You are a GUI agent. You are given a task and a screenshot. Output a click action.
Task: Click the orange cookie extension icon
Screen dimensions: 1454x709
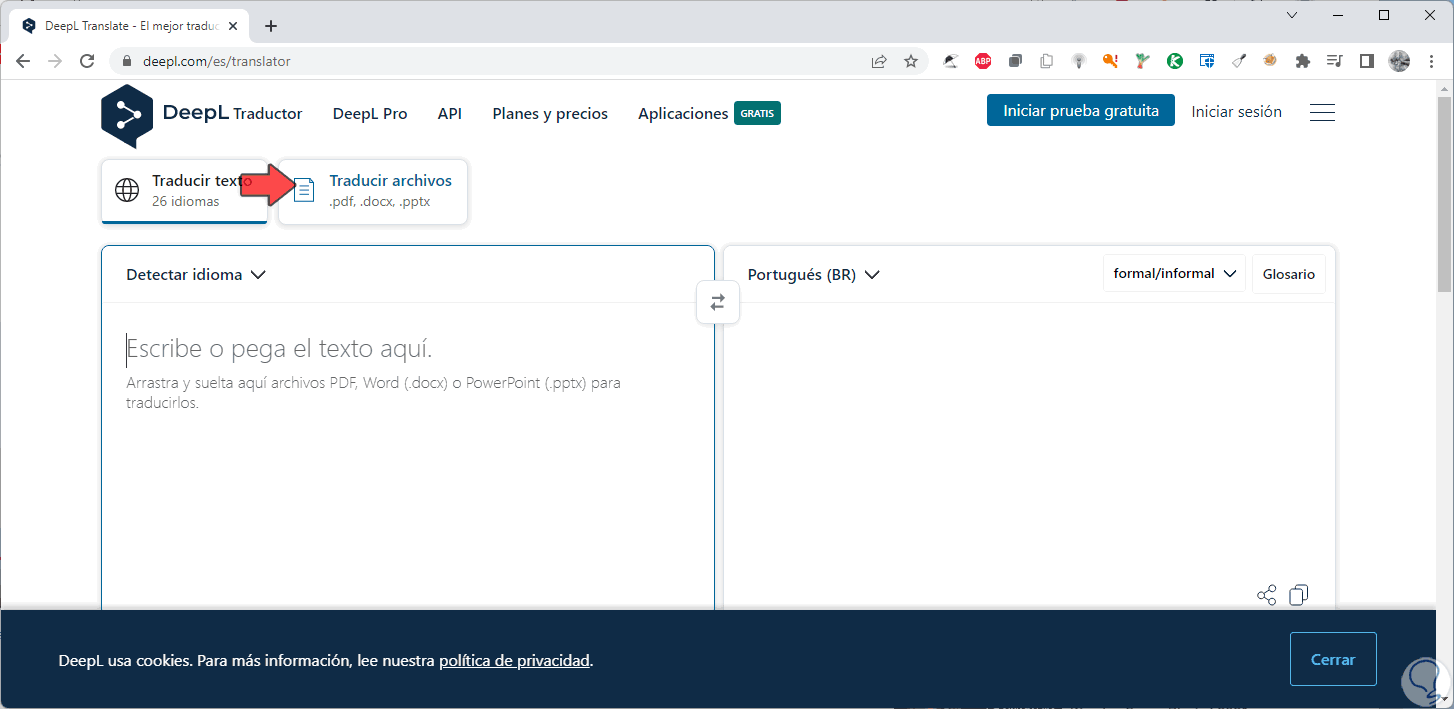[1270, 61]
